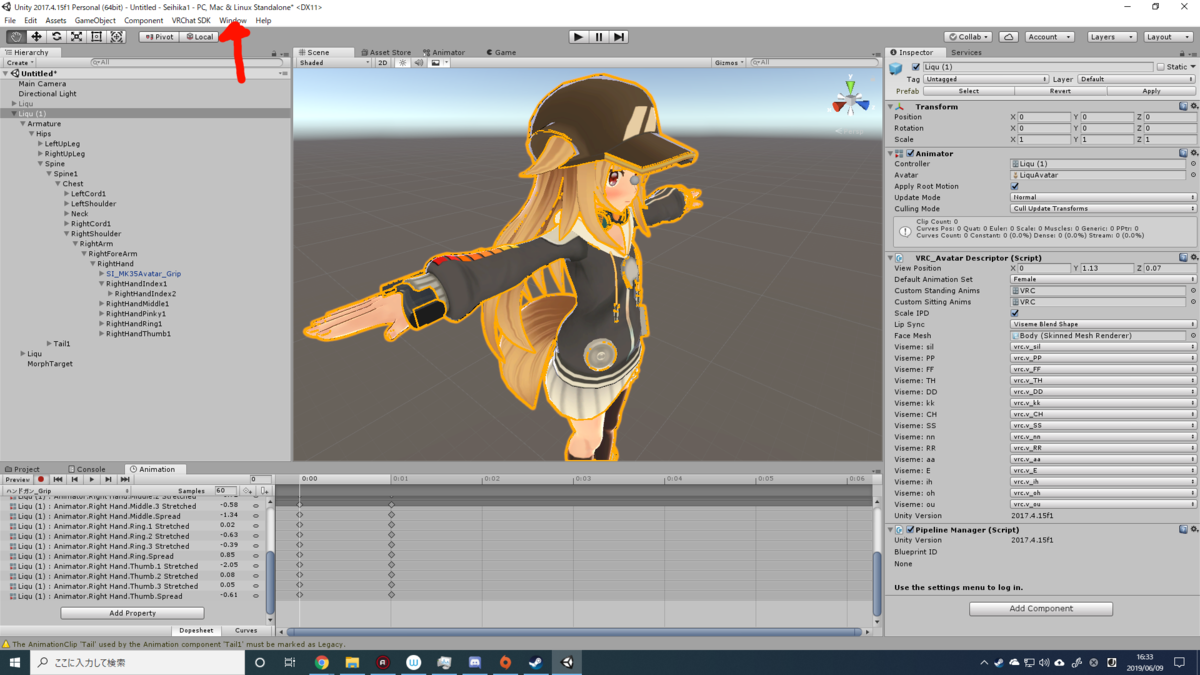Viewport: 1200px width, 675px height.
Task: Toggle scene audio with the speaker icon
Action: point(419,63)
